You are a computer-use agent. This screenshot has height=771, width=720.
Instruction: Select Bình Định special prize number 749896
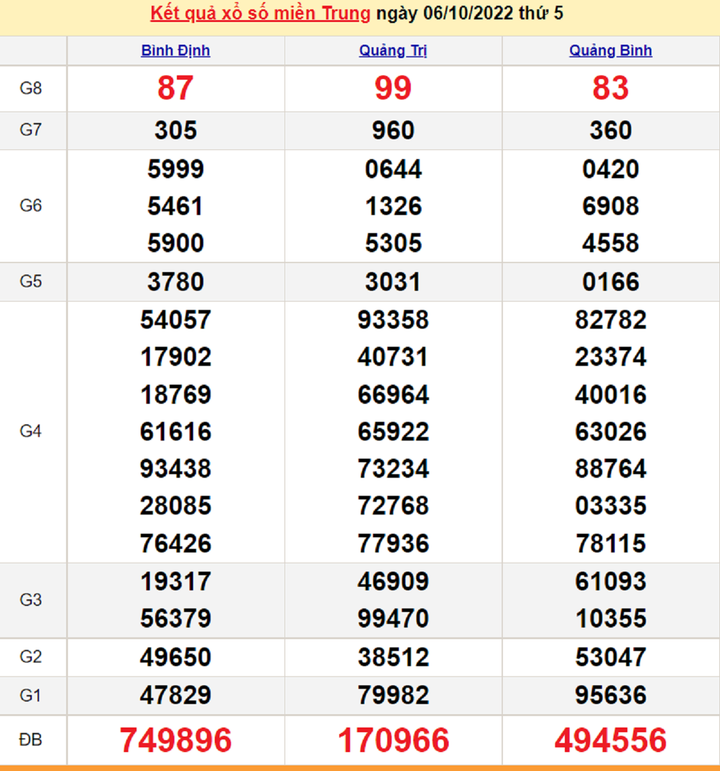tap(175, 740)
